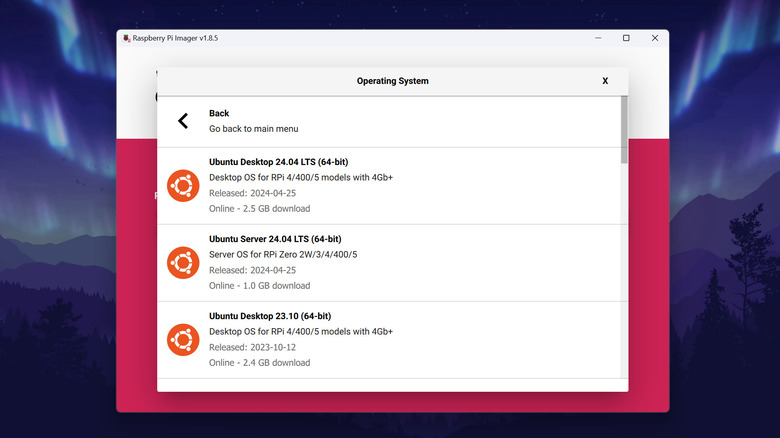Click 'Released: 2024-04-25' under Ubuntu Desktop 24.04
Screen dimensions: 780x438
[x=252, y=193]
